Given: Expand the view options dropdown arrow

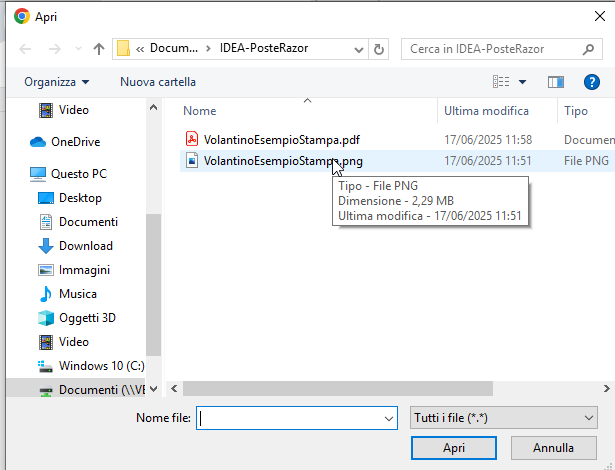Looking at the screenshot, I should pyautogui.click(x=522, y=81).
